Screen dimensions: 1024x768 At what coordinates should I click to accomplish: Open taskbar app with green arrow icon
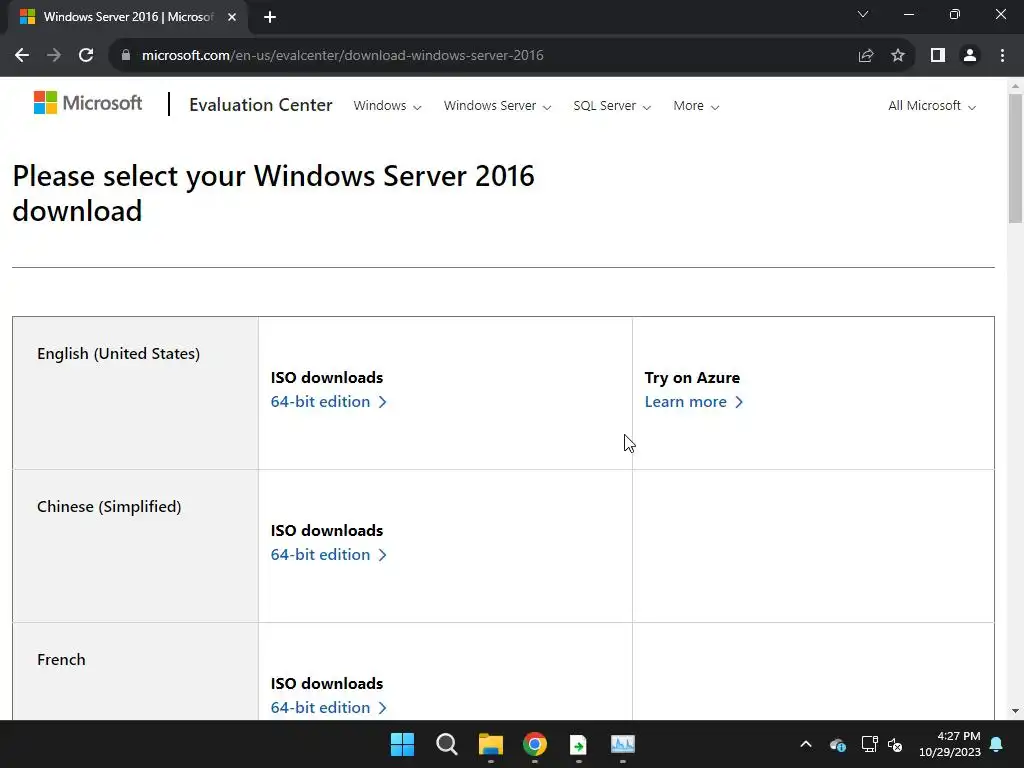click(579, 744)
